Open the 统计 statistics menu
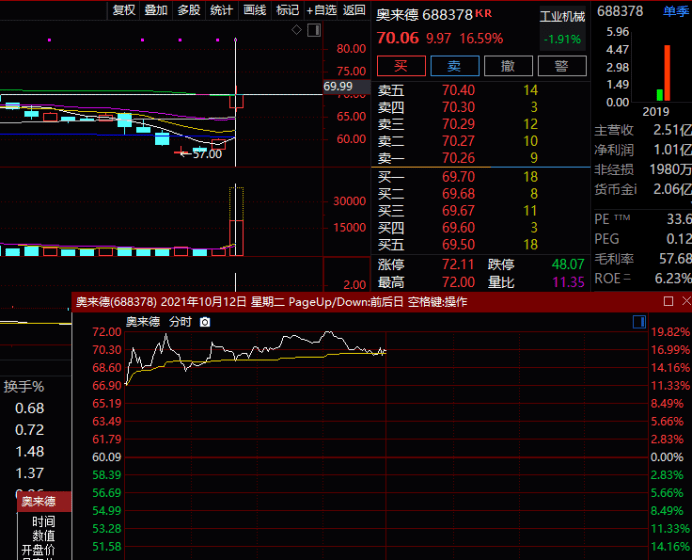This screenshot has height=560, width=693. (221, 10)
